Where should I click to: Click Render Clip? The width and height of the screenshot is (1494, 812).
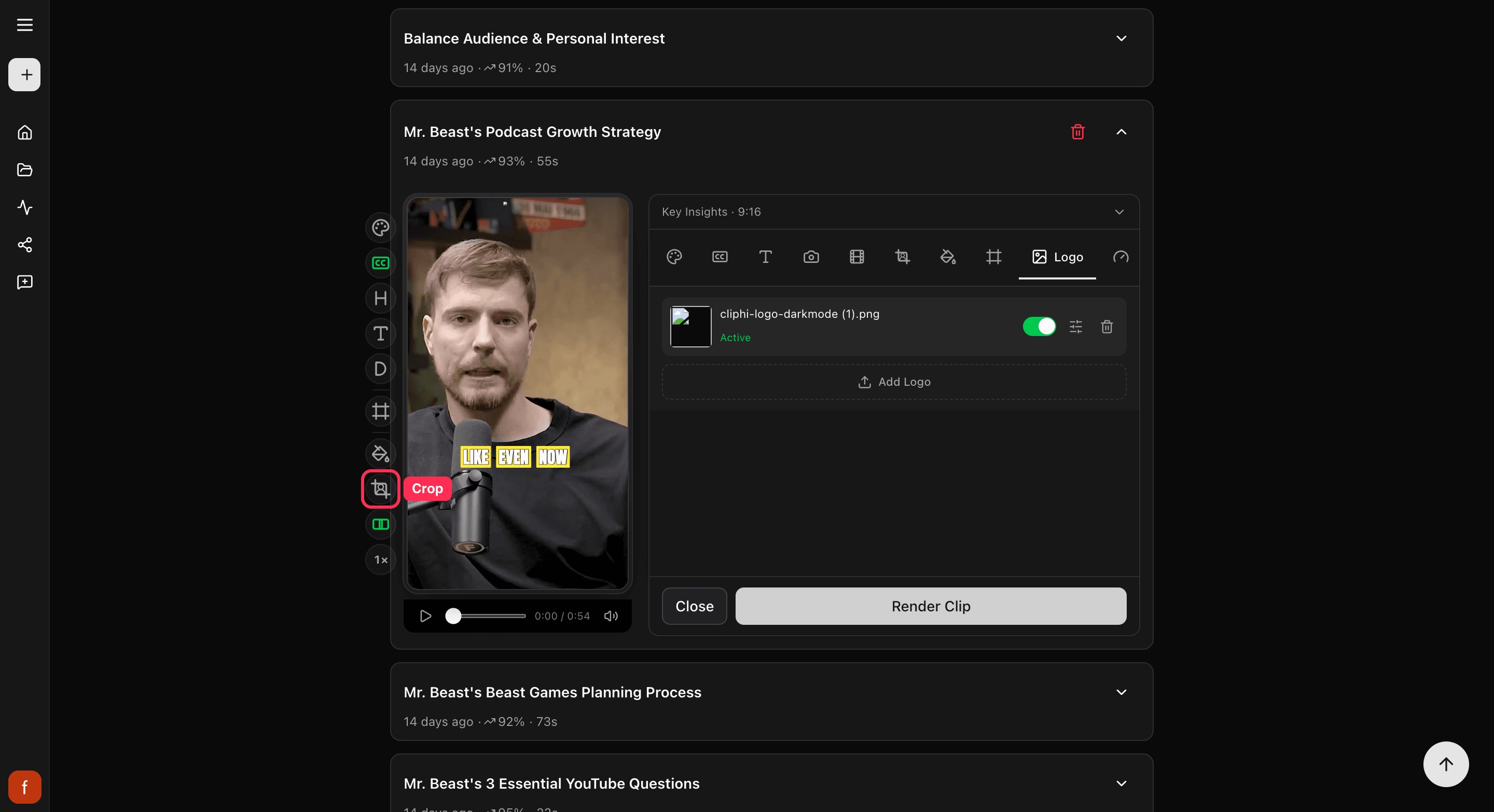tap(930, 606)
